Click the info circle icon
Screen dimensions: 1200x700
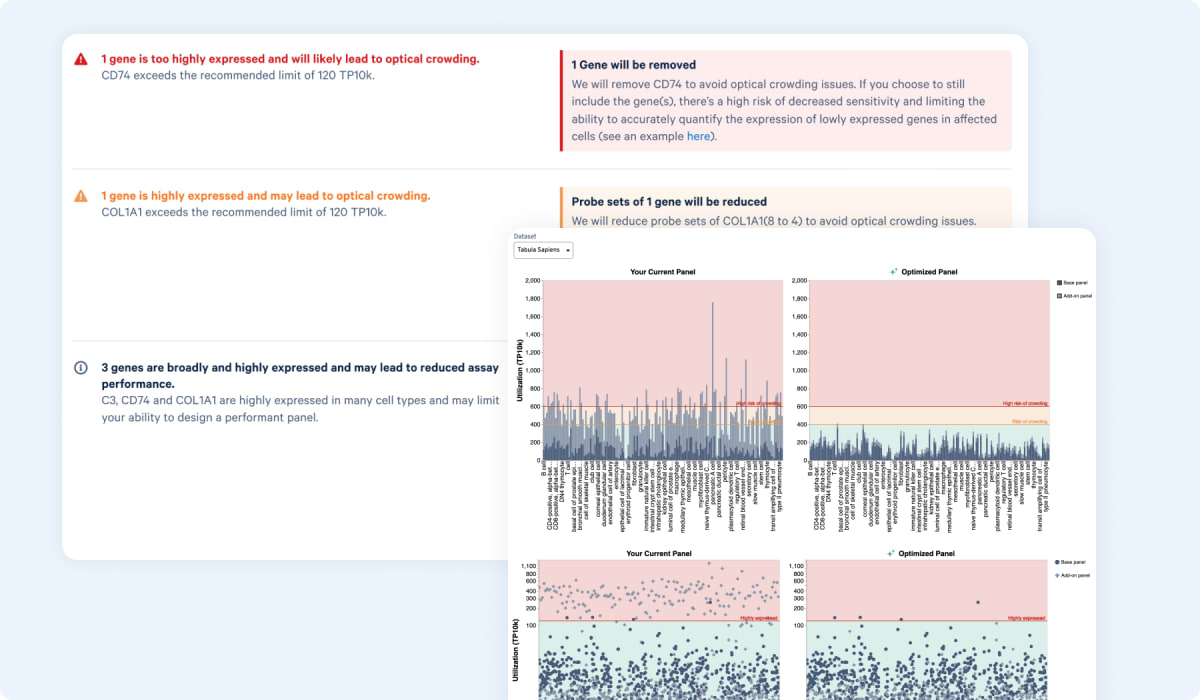(81, 368)
